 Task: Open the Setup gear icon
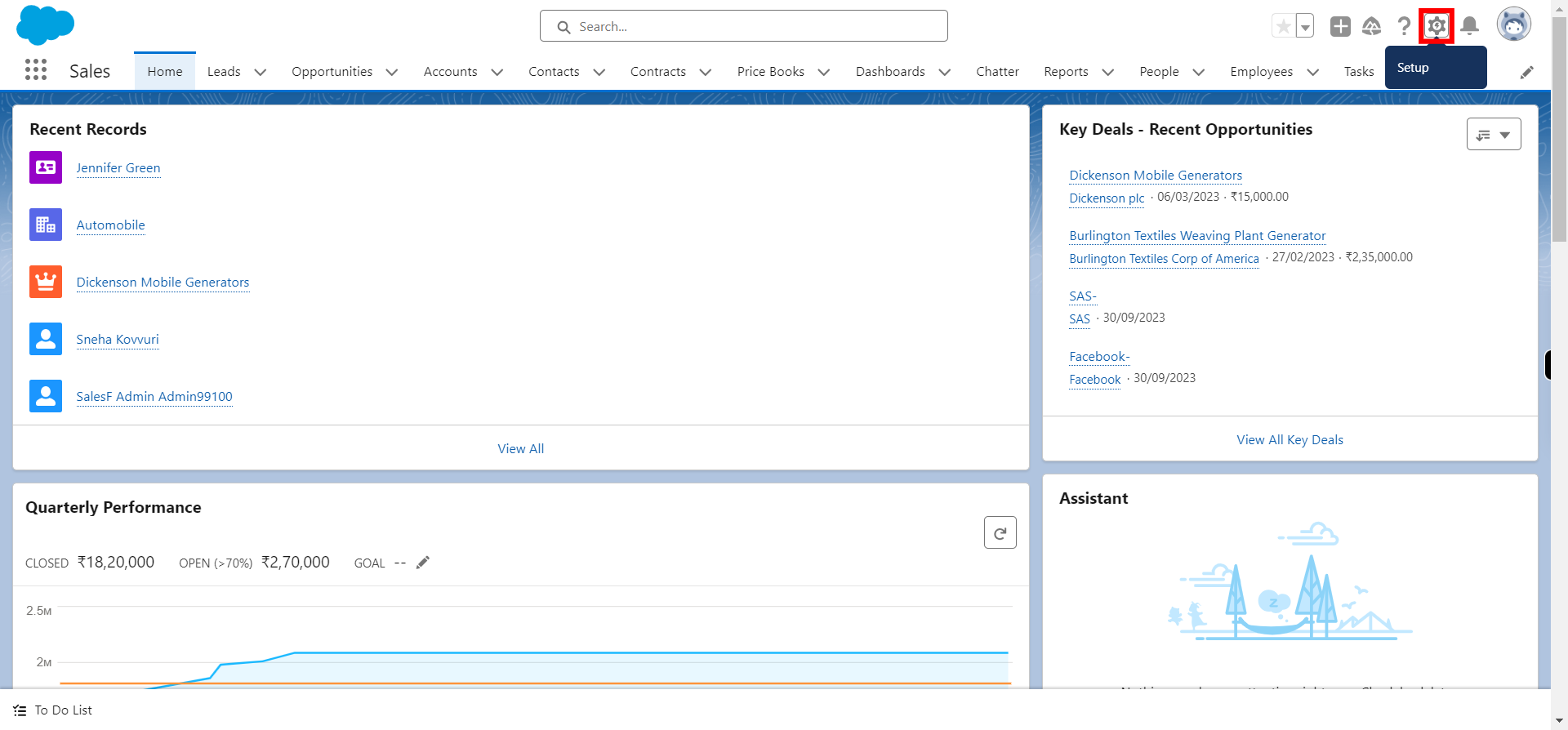[x=1437, y=26]
